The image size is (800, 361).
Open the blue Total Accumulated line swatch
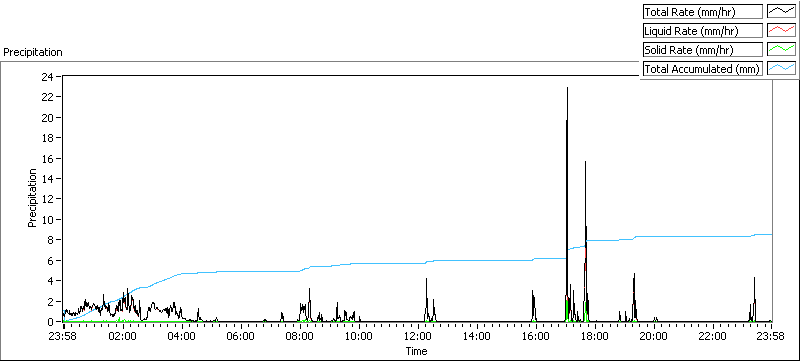pyautogui.click(x=781, y=69)
